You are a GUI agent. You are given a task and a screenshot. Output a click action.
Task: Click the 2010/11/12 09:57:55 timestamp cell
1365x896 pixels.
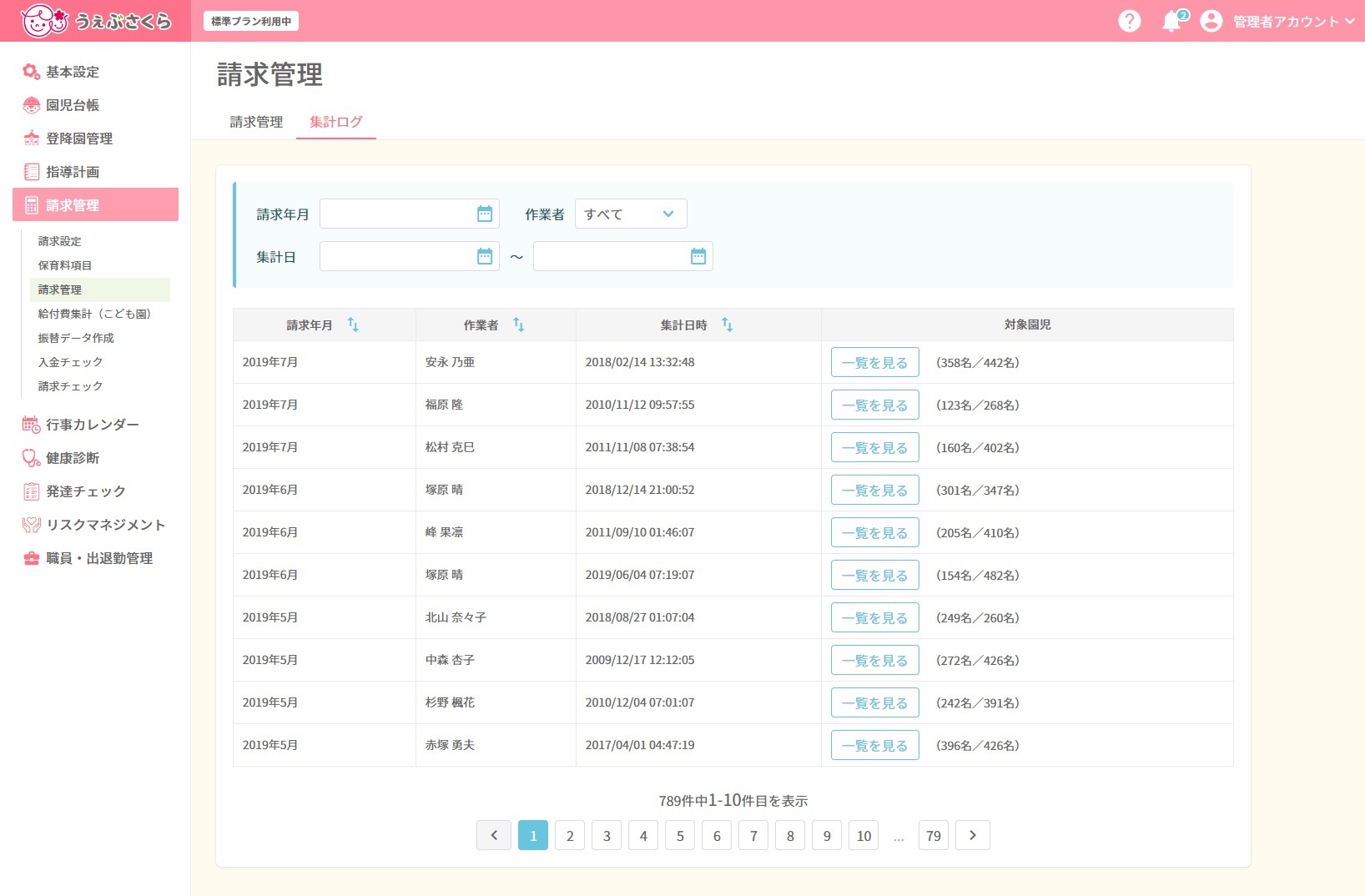click(x=640, y=405)
